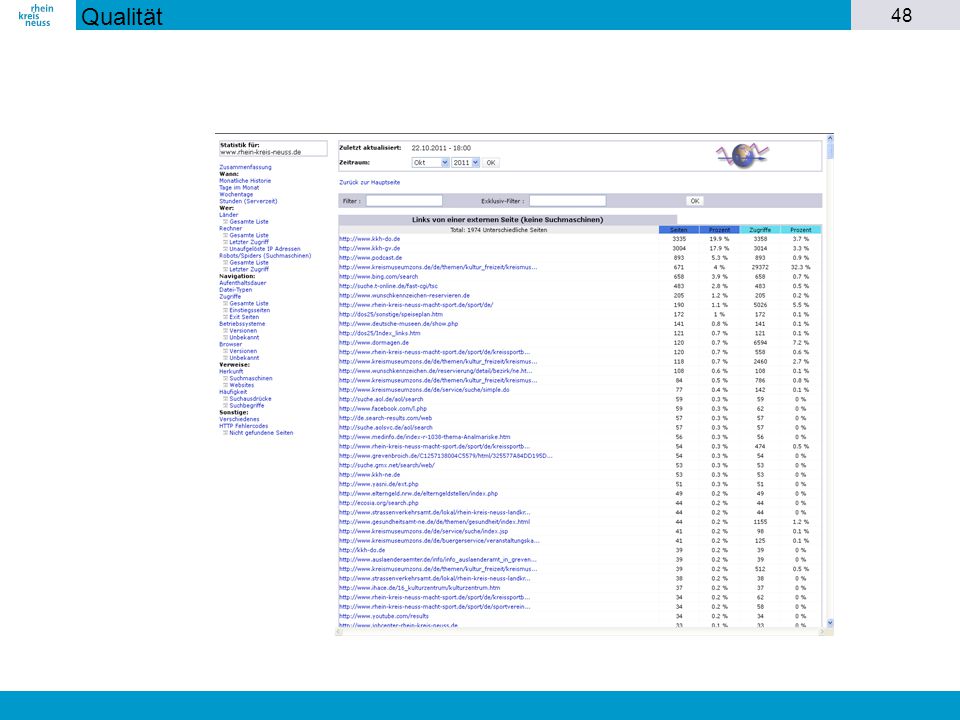Open Betriebssysteme in the sidebar
This screenshot has height=720, width=960.
(242, 324)
